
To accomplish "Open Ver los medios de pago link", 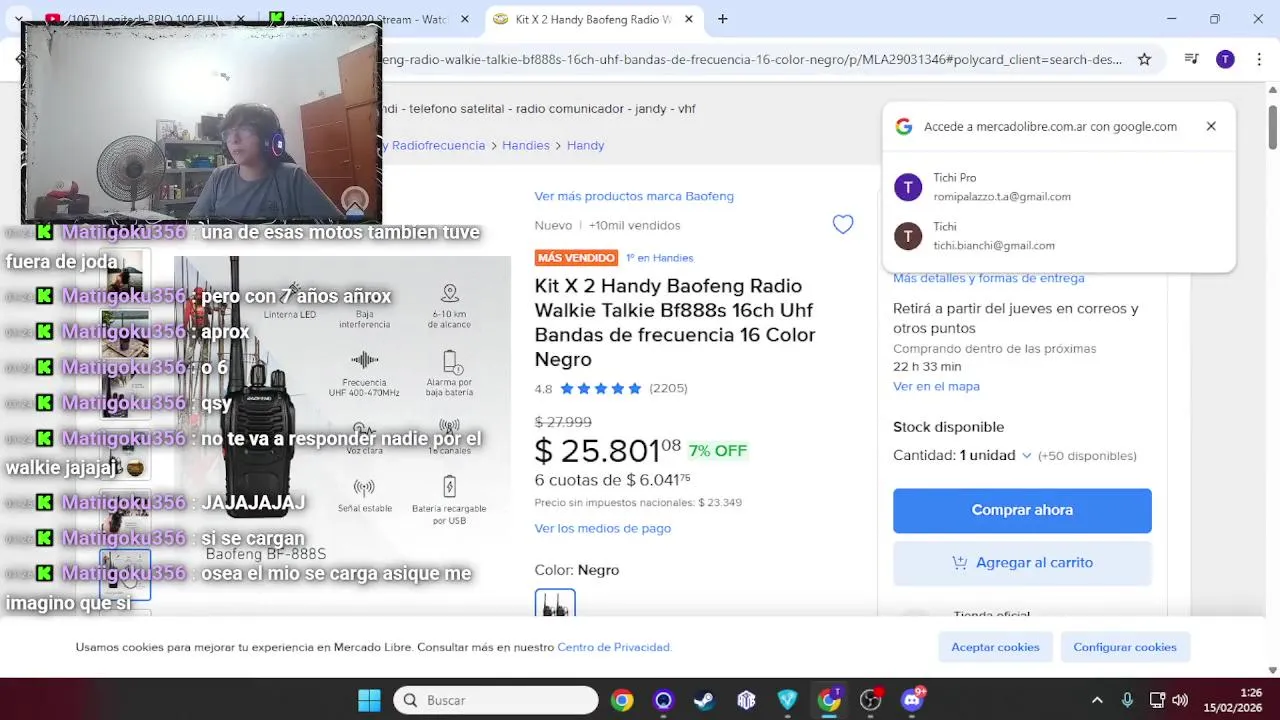I will (x=603, y=528).
